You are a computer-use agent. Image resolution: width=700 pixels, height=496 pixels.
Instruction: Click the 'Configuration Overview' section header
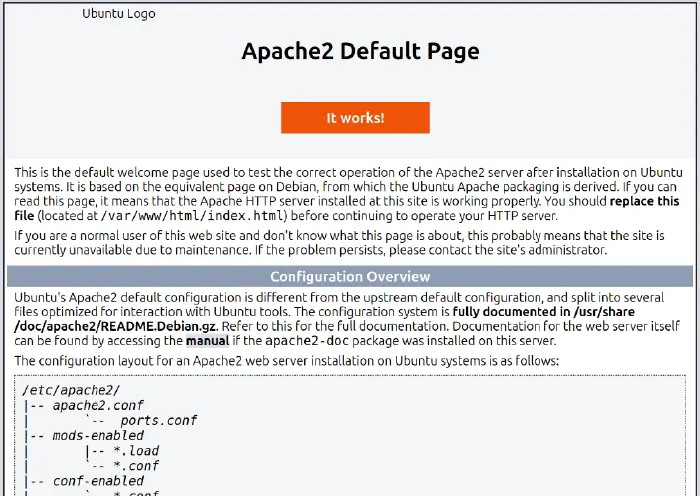[350, 276]
